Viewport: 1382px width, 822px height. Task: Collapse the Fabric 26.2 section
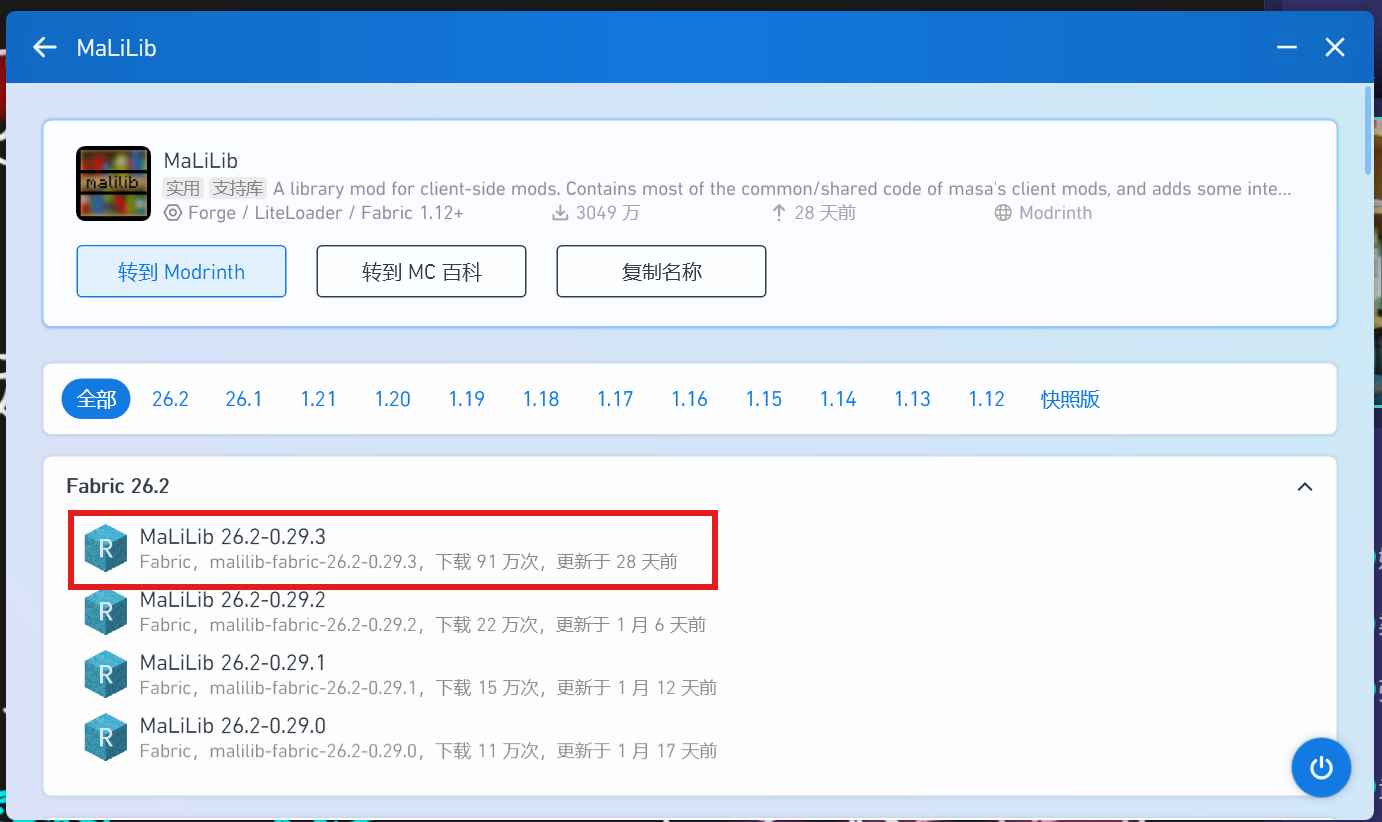1304,487
